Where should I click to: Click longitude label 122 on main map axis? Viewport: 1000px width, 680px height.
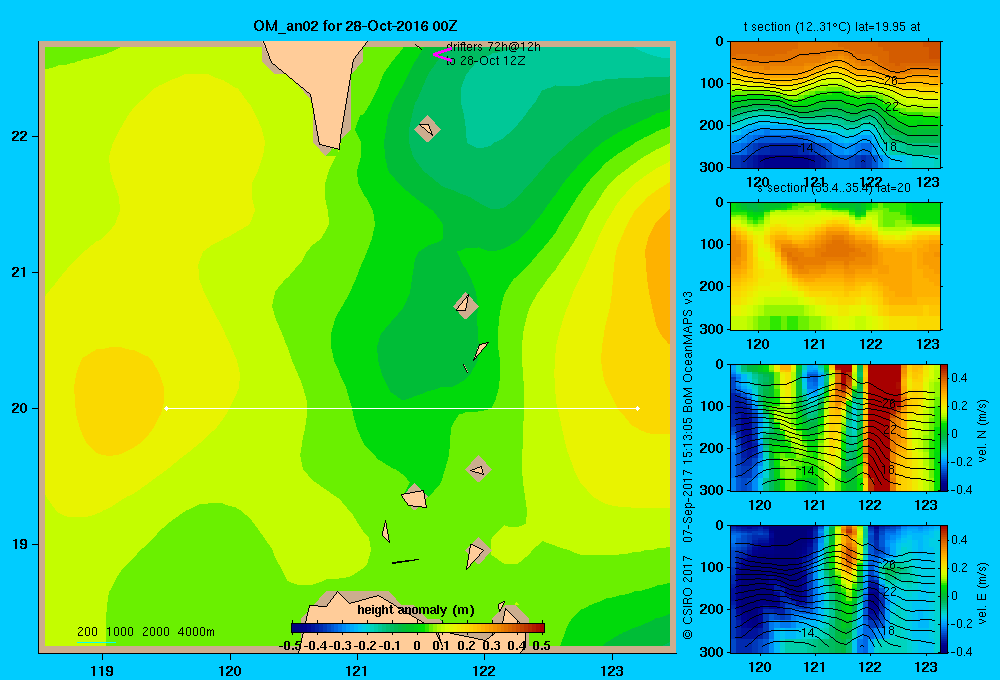point(484,671)
